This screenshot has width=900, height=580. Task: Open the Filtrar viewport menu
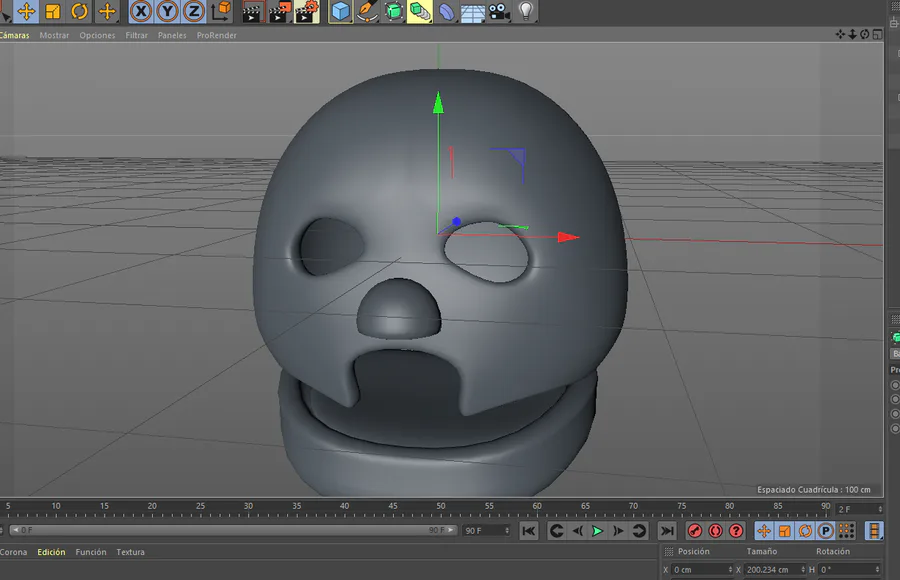point(137,35)
